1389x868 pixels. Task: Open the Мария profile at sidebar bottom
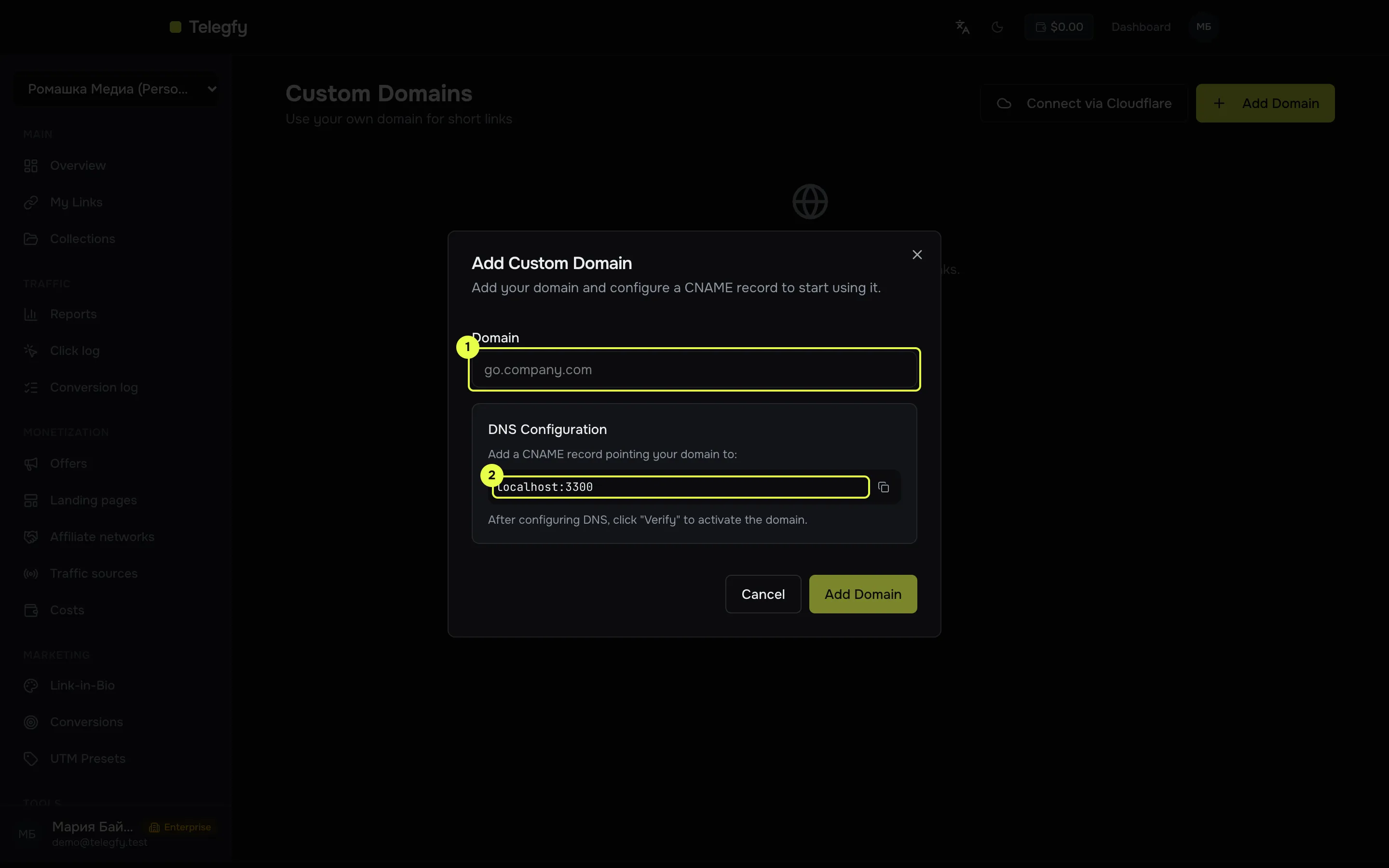click(x=115, y=834)
